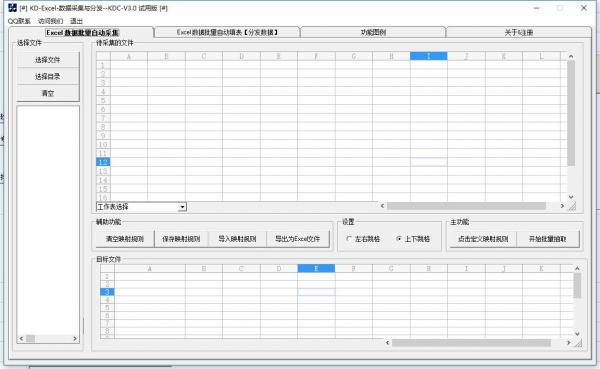Click 保存映射规则 button
Image resolution: width=600 pixels, height=369 pixels.
pyautogui.click(x=181, y=239)
